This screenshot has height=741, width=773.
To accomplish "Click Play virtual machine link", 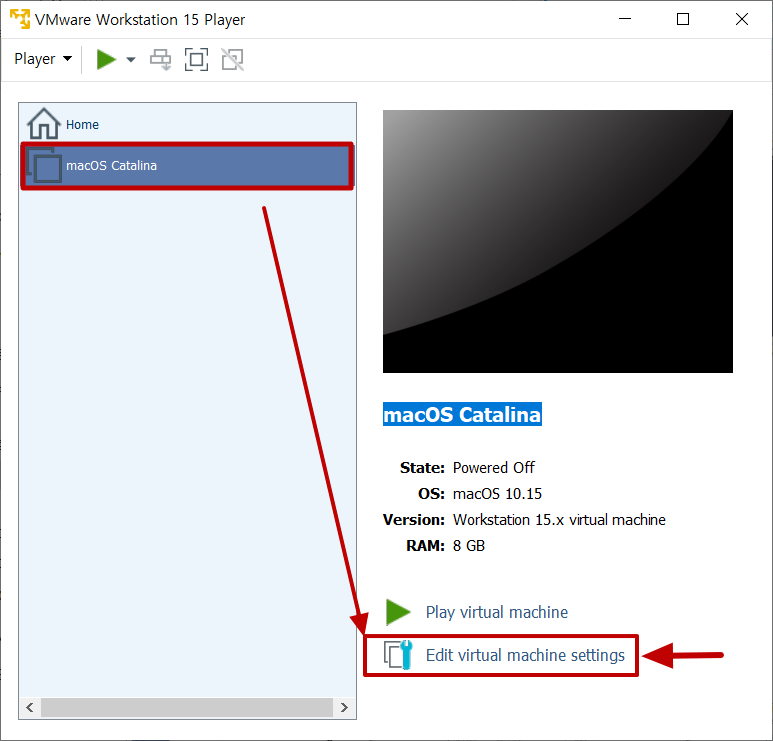I will click(496, 612).
